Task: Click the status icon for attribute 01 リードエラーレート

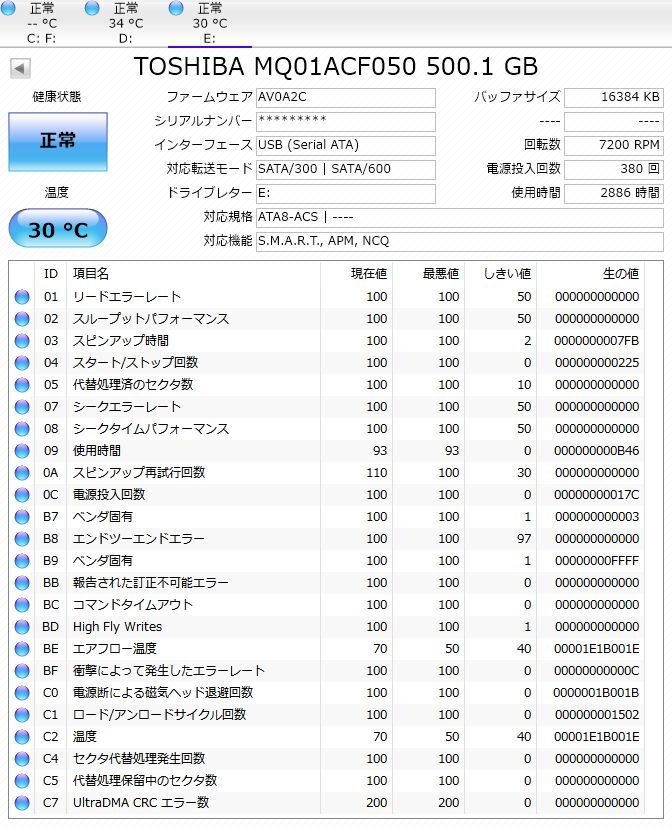Action: (x=22, y=297)
